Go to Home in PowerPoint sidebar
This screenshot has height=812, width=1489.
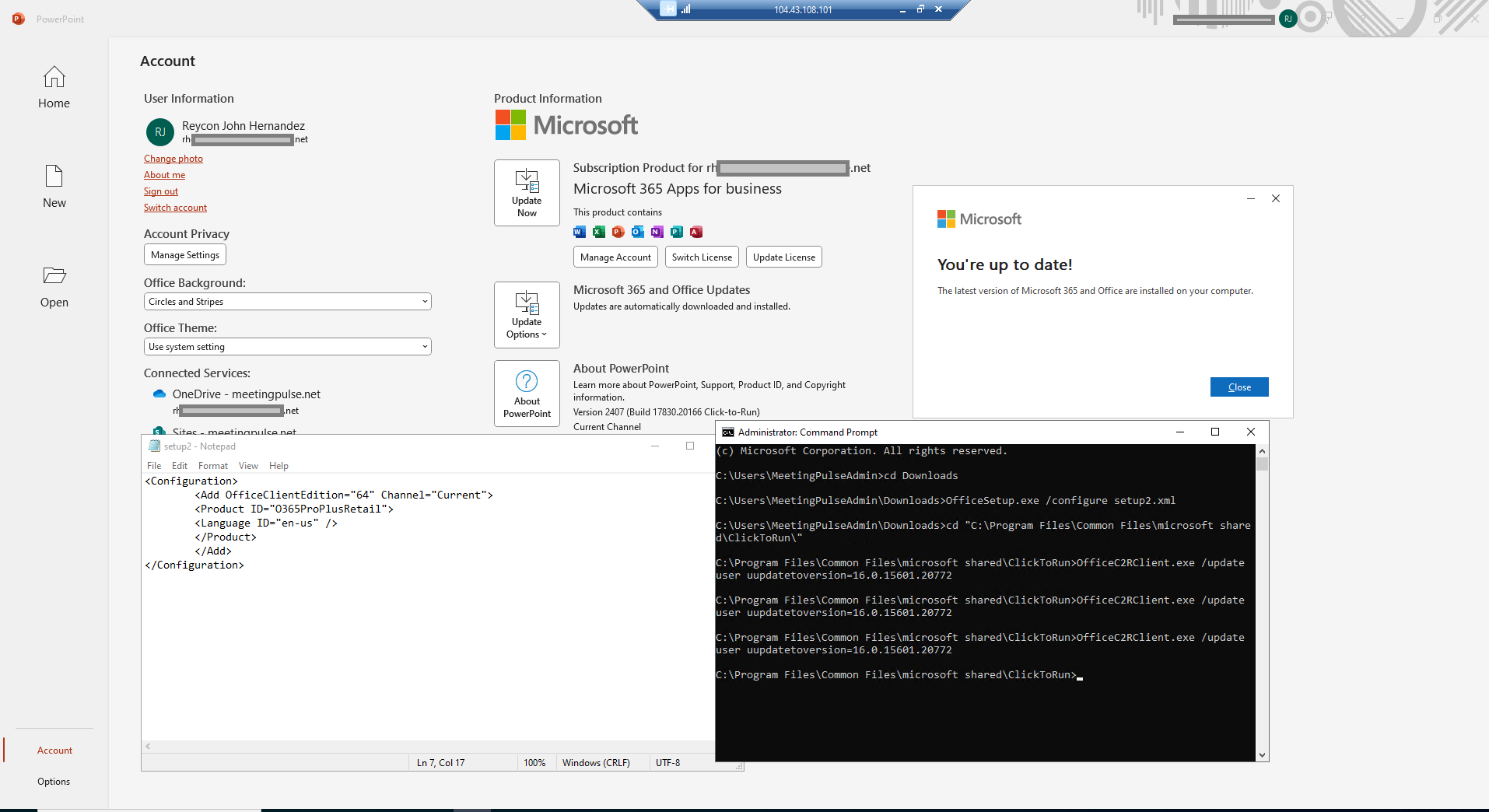(x=54, y=87)
